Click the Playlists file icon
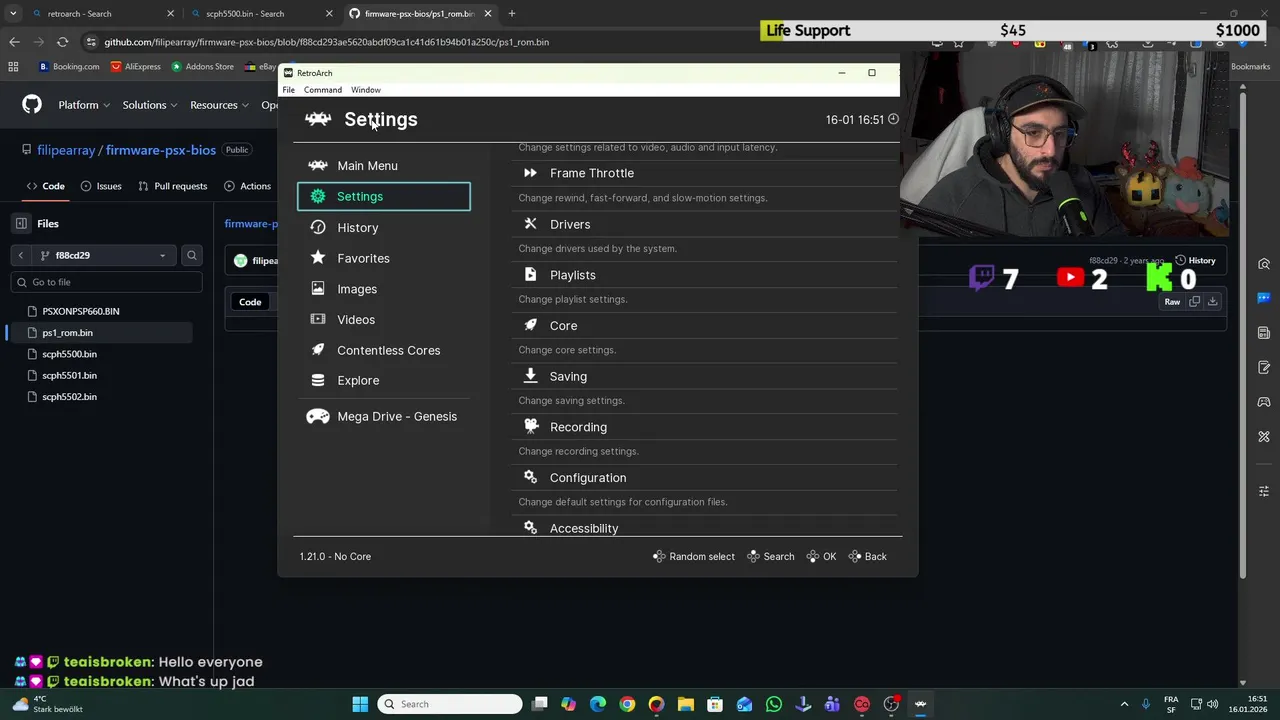The width and height of the screenshot is (1280, 720). point(530,275)
